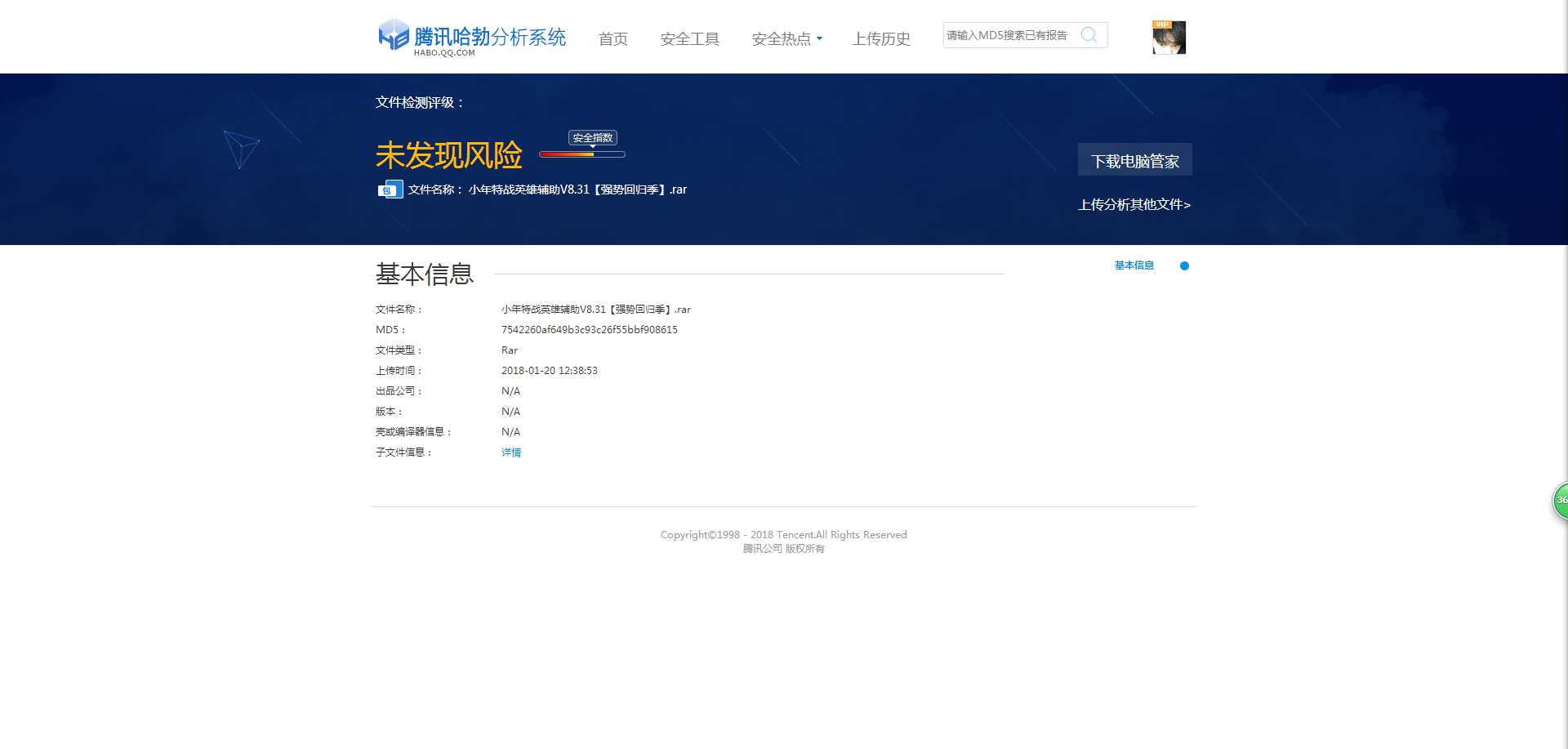Click the upload time 2018-01-20 12:38:53
This screenshot has width=1568, height=749.
(550, 371)
